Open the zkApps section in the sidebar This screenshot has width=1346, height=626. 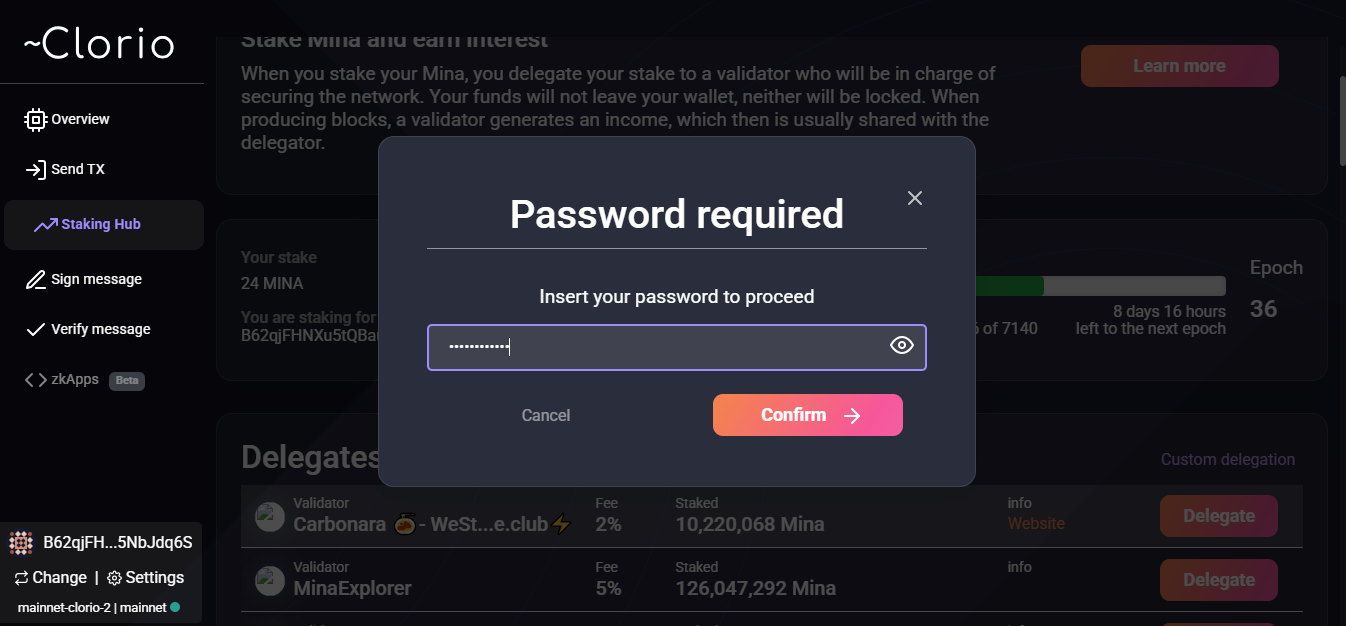74,379
